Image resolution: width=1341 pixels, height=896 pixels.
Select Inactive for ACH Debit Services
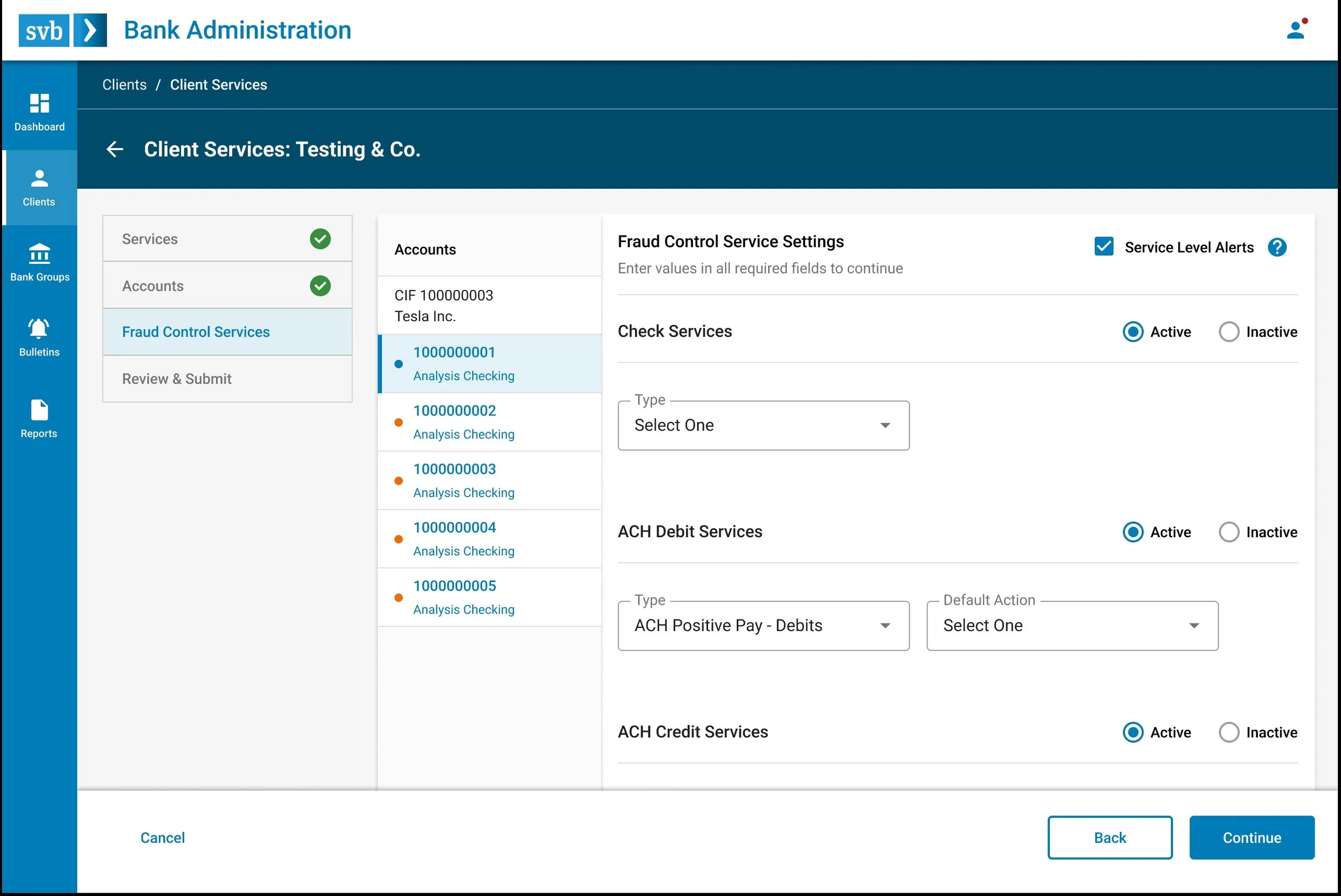(x=1228, y=532)
